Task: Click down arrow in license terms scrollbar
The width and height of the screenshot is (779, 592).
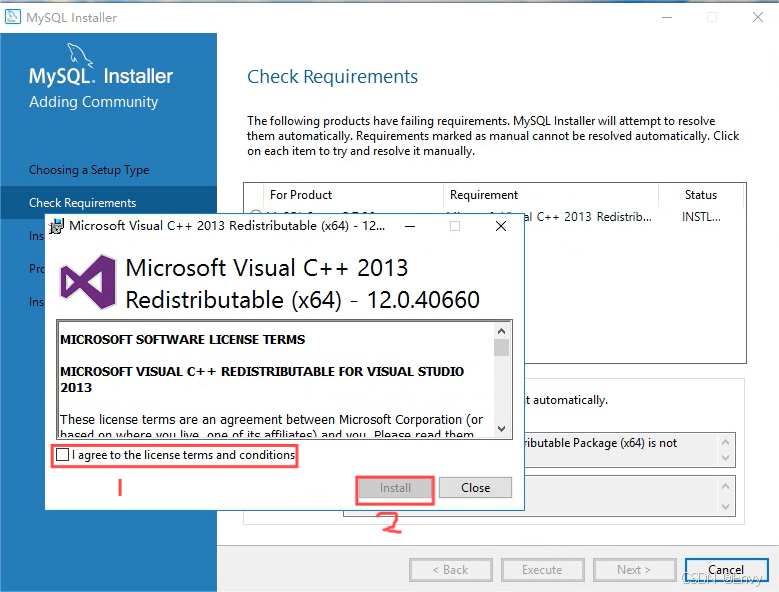Action: click(x=501, y=429)
